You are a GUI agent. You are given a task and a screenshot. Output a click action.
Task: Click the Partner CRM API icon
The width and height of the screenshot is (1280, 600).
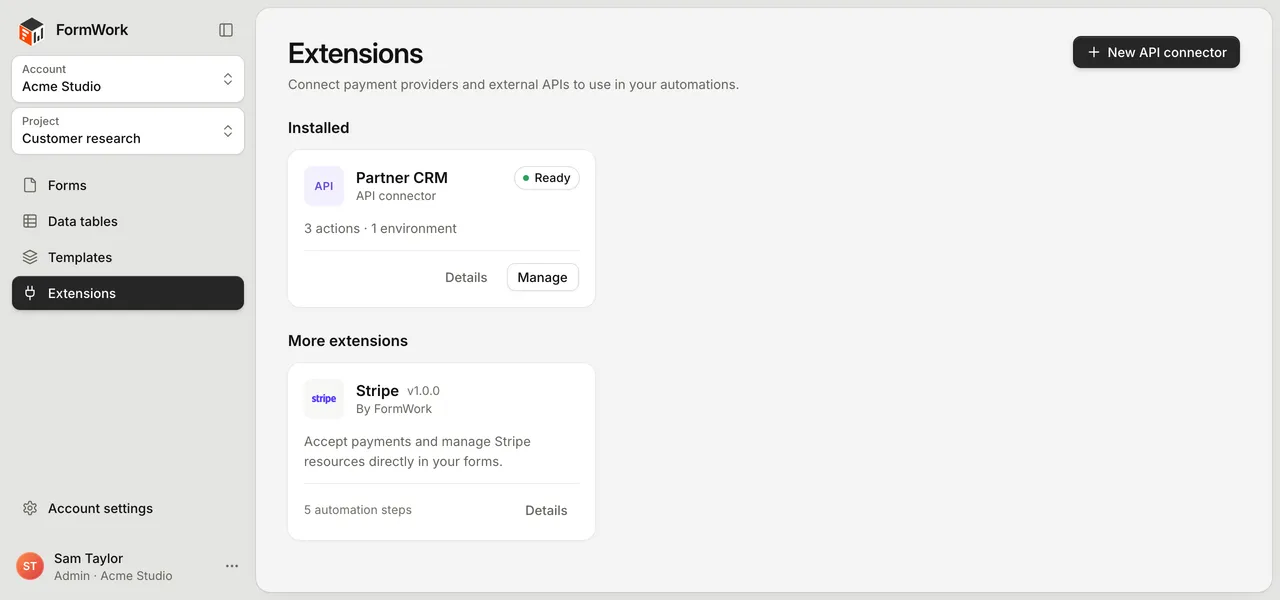pos(324,186)
